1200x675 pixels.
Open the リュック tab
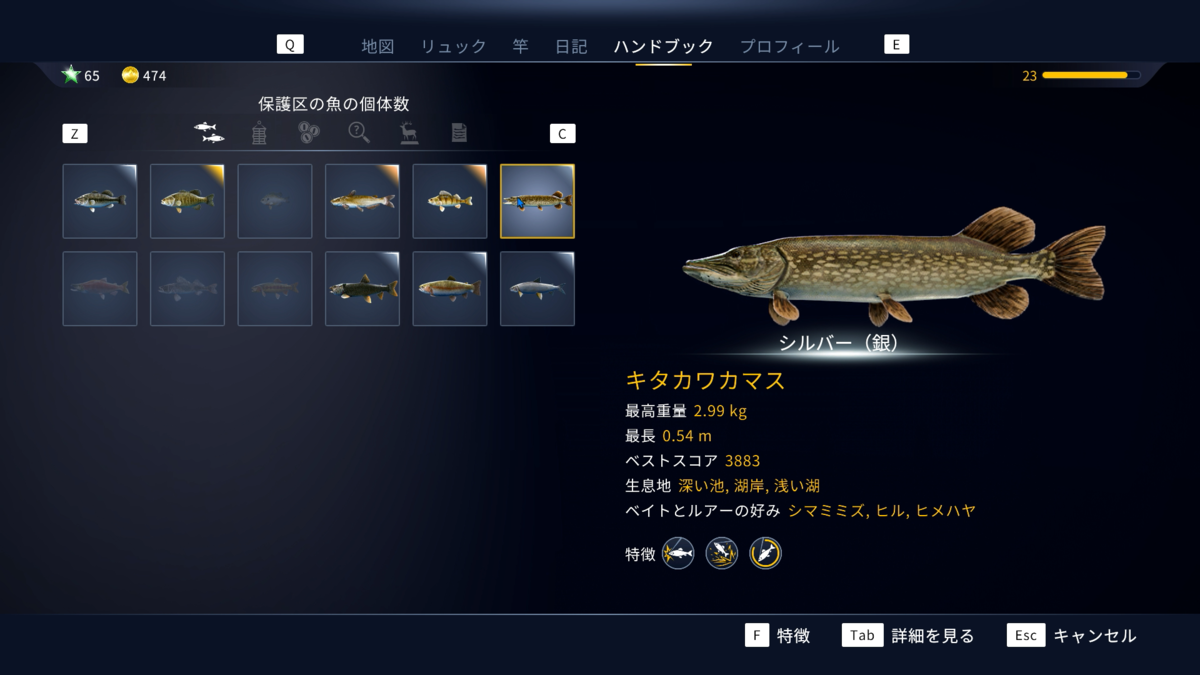pyautogui.click(x=453, y=46)
